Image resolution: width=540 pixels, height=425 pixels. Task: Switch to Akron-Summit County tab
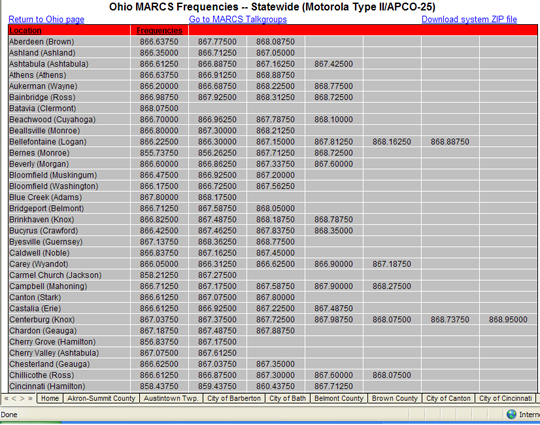(x=101, y=398)
